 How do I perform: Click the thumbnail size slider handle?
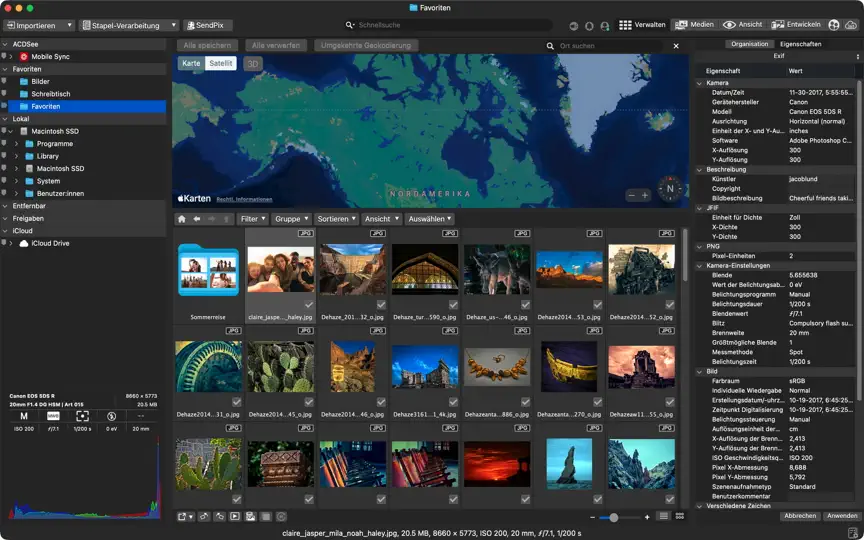click(613, 517)
